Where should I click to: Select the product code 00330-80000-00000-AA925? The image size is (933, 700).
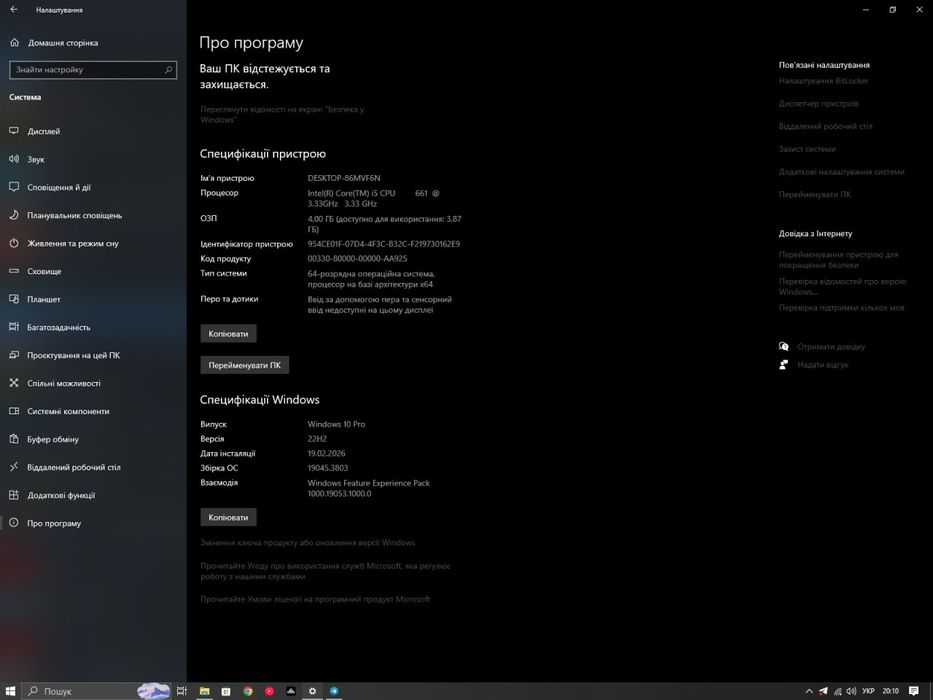(358, 258)
